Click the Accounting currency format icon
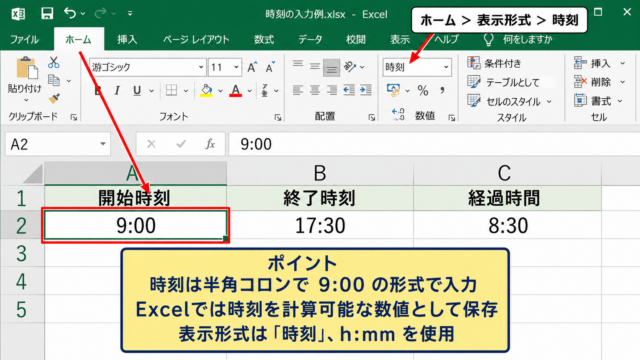640x360 pixels. [x=393, y=90]
